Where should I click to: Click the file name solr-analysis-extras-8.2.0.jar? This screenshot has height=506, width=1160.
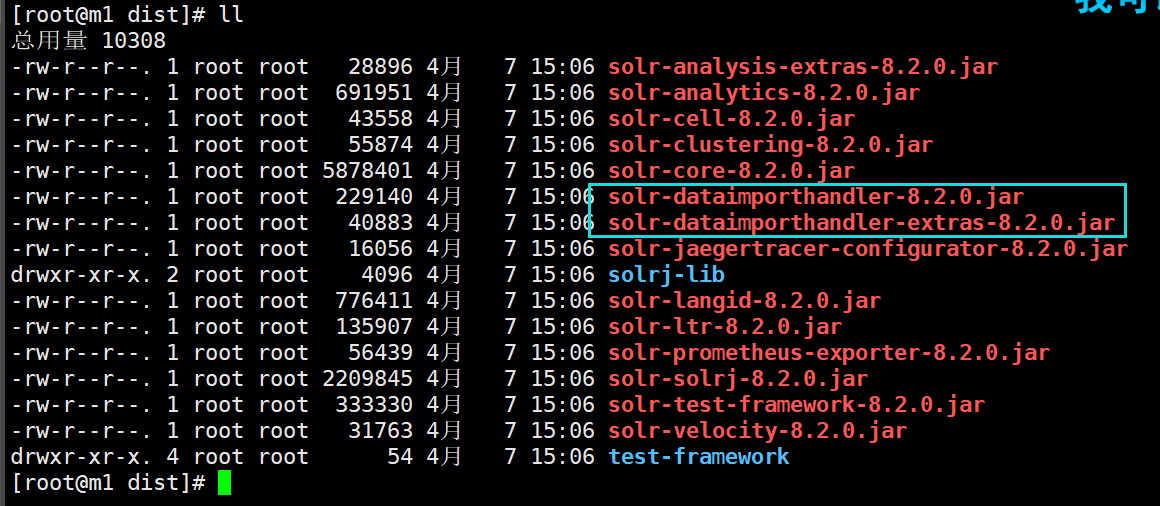pos(803,67)
